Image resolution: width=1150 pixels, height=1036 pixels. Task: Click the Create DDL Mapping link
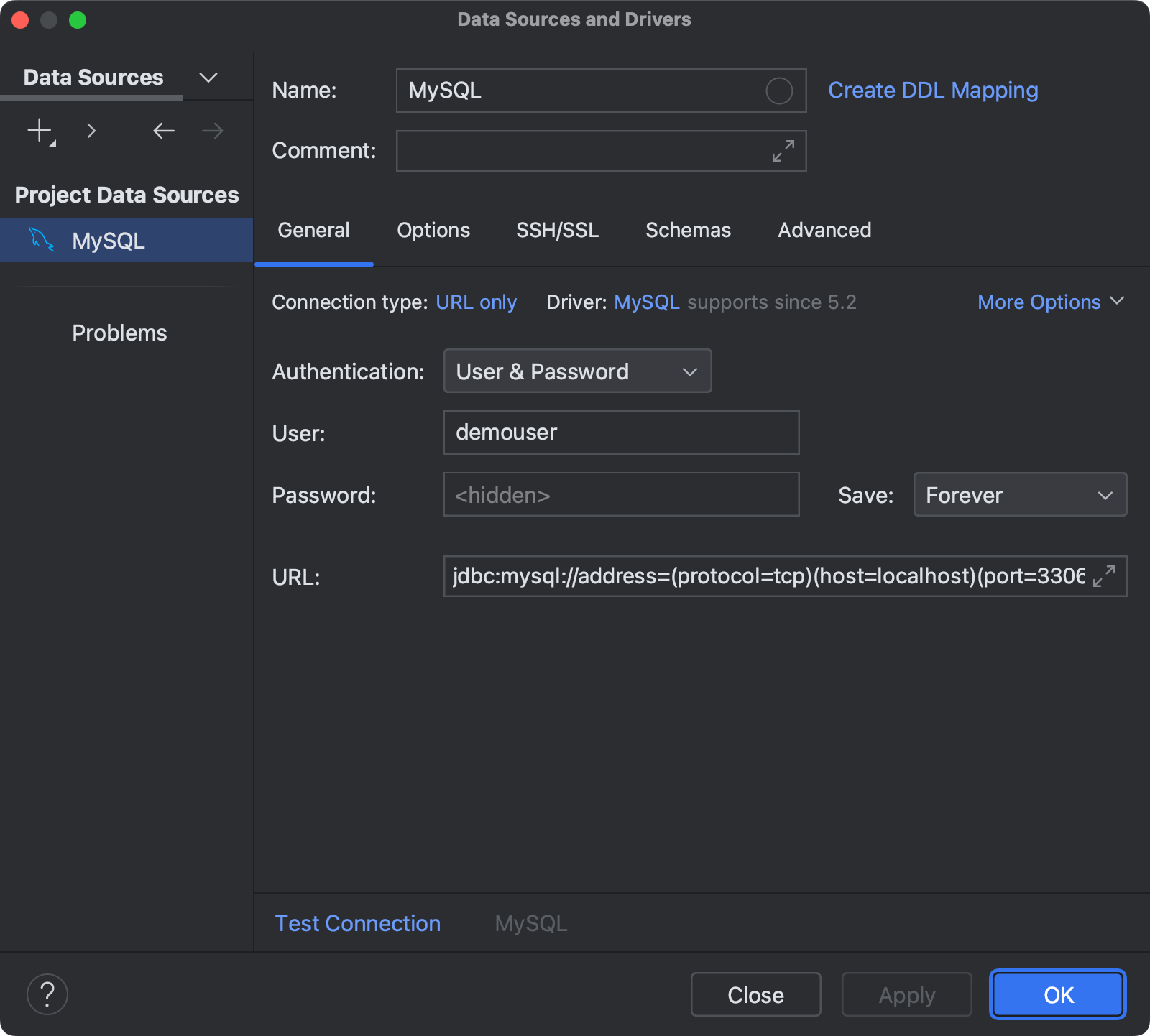pos(933,90)
